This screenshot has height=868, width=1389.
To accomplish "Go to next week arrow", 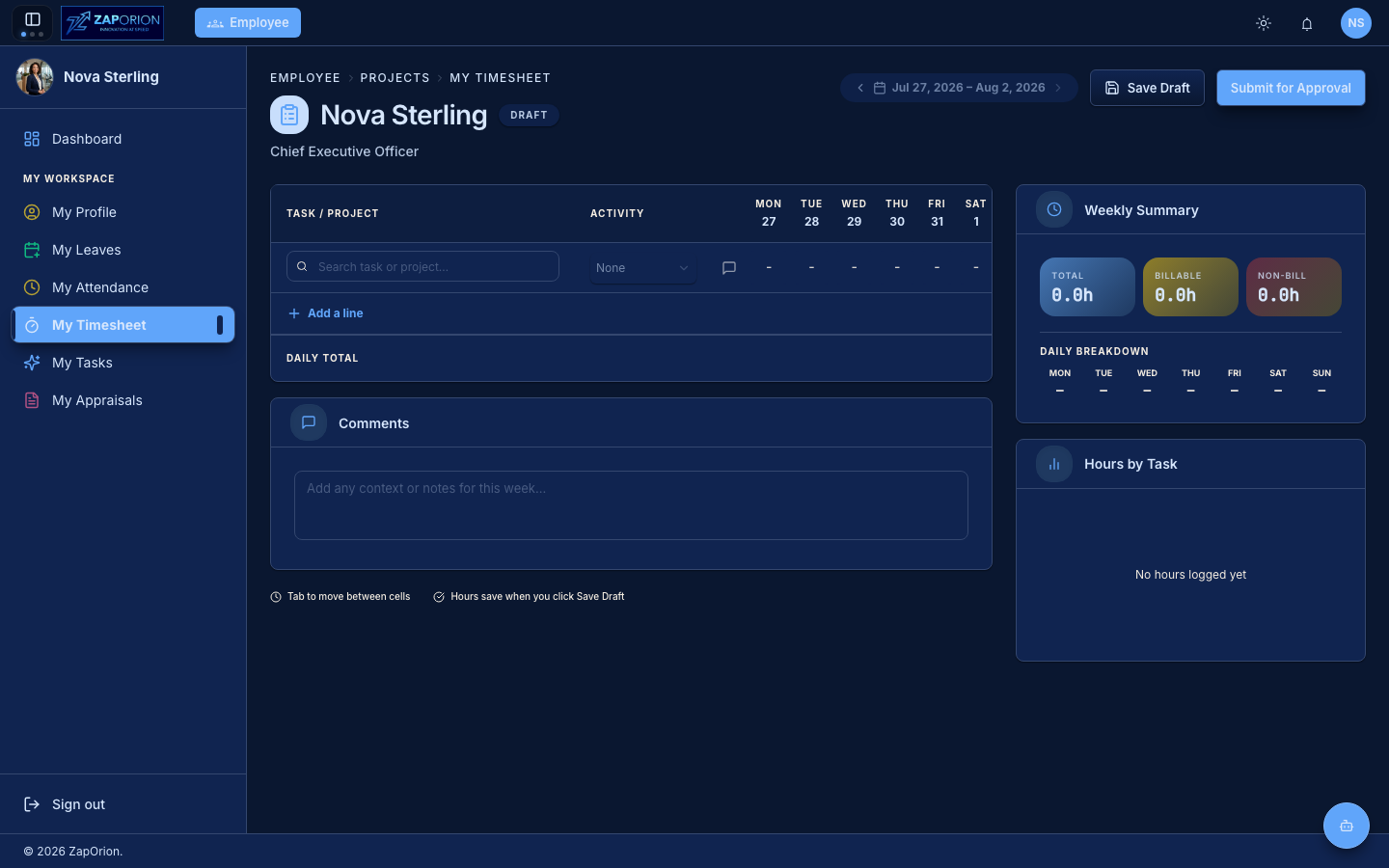I will [x=1058, y=88].
